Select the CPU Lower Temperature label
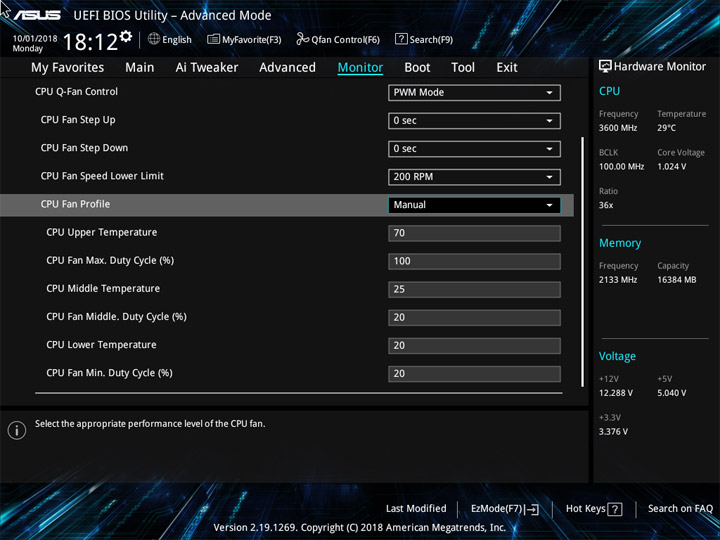Image resolution: width=720 pixels, height=540 pixels. click(101, 344)
